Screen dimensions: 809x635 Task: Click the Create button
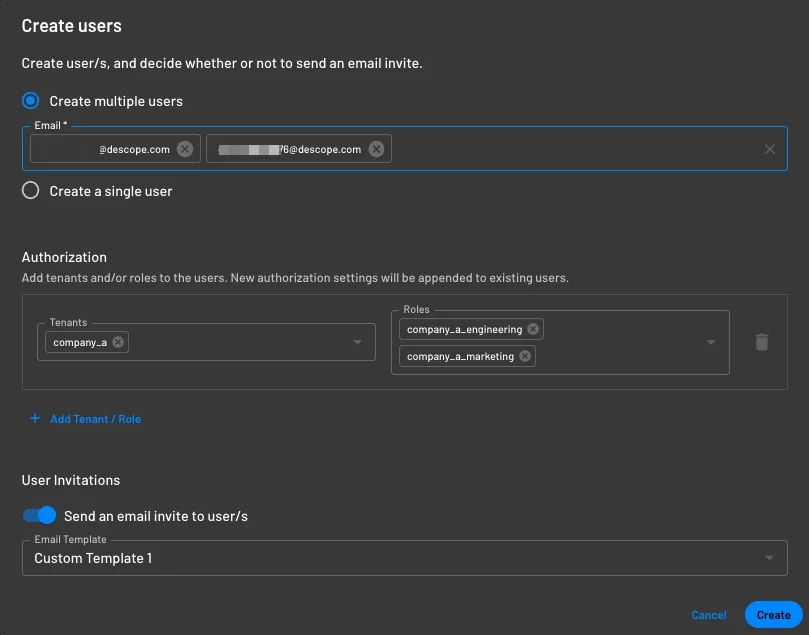click(773, 615)
